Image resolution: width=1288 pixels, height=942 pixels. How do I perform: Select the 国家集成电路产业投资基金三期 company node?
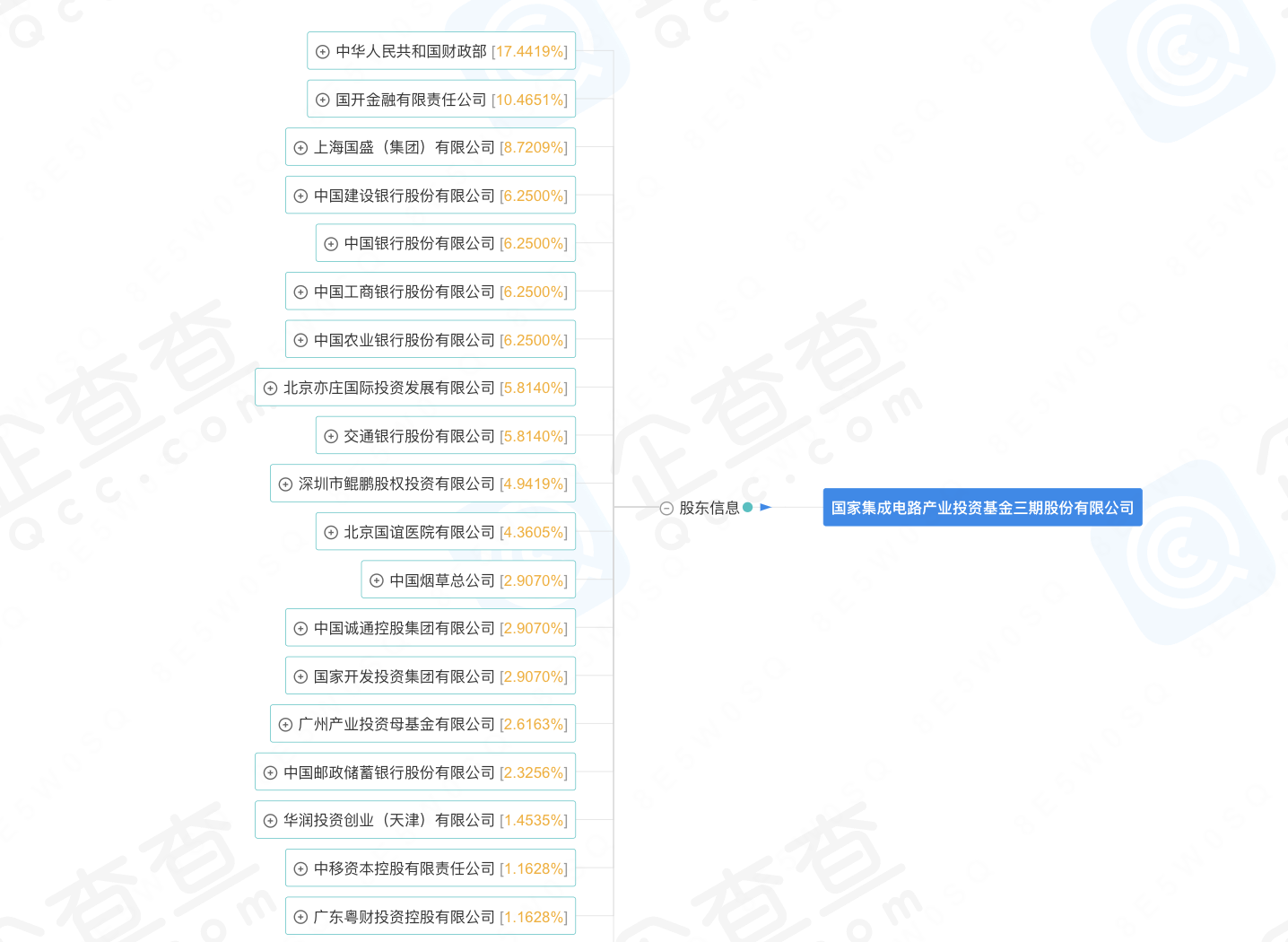coord(982,507)
